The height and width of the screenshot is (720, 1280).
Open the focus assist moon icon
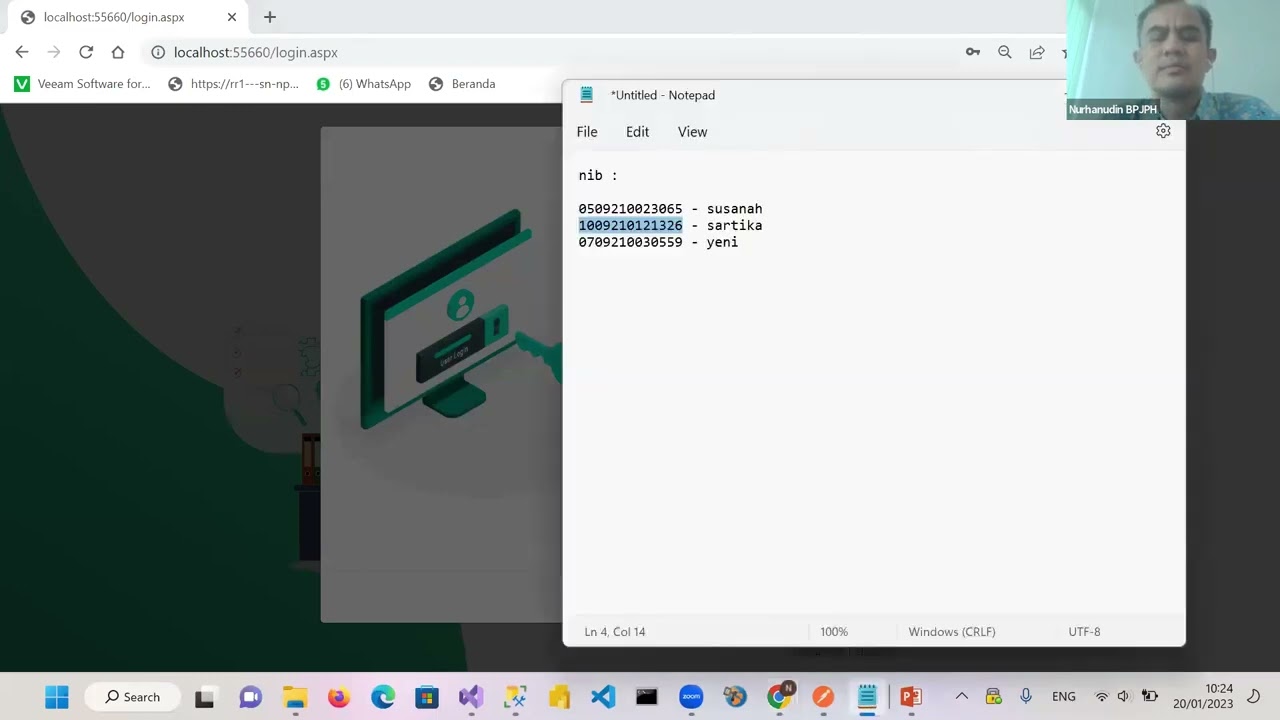pos(1254,697)
